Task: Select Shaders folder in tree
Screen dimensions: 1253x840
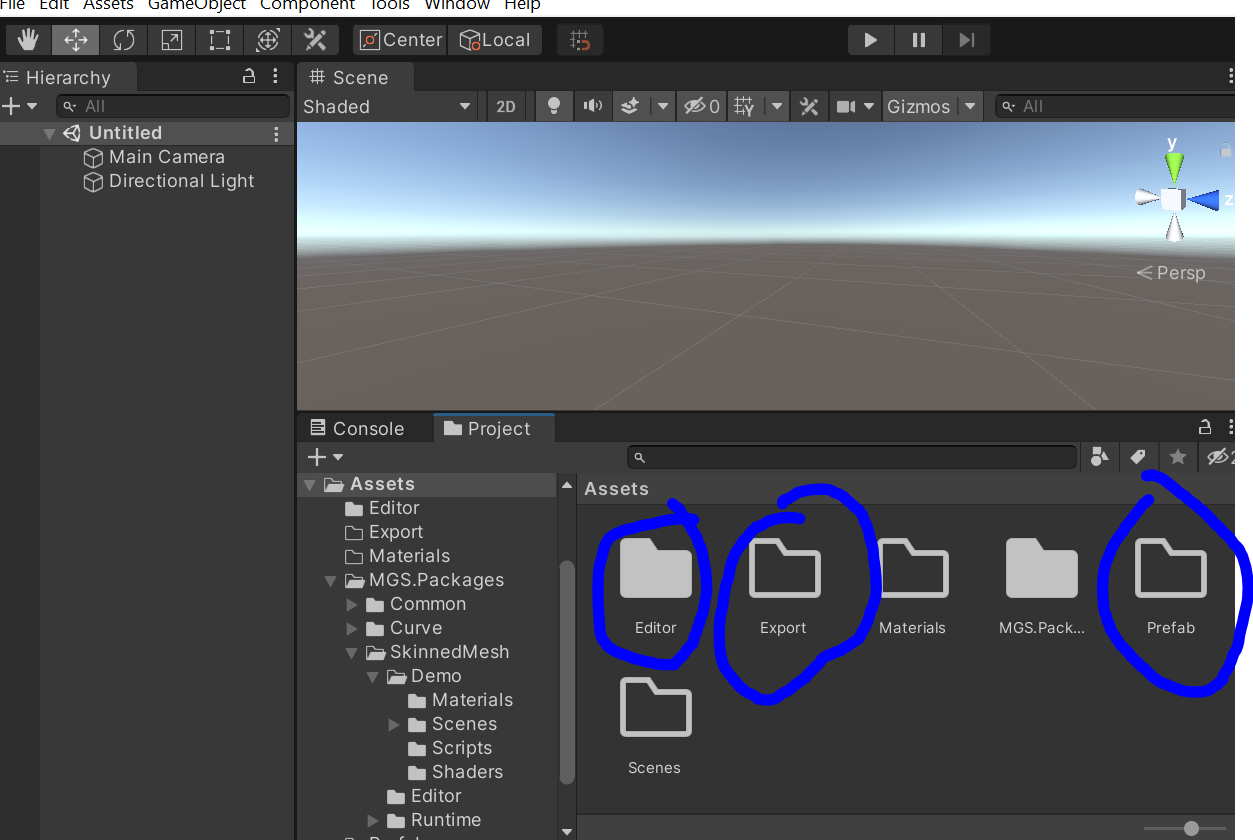Action: coord(455,772)
